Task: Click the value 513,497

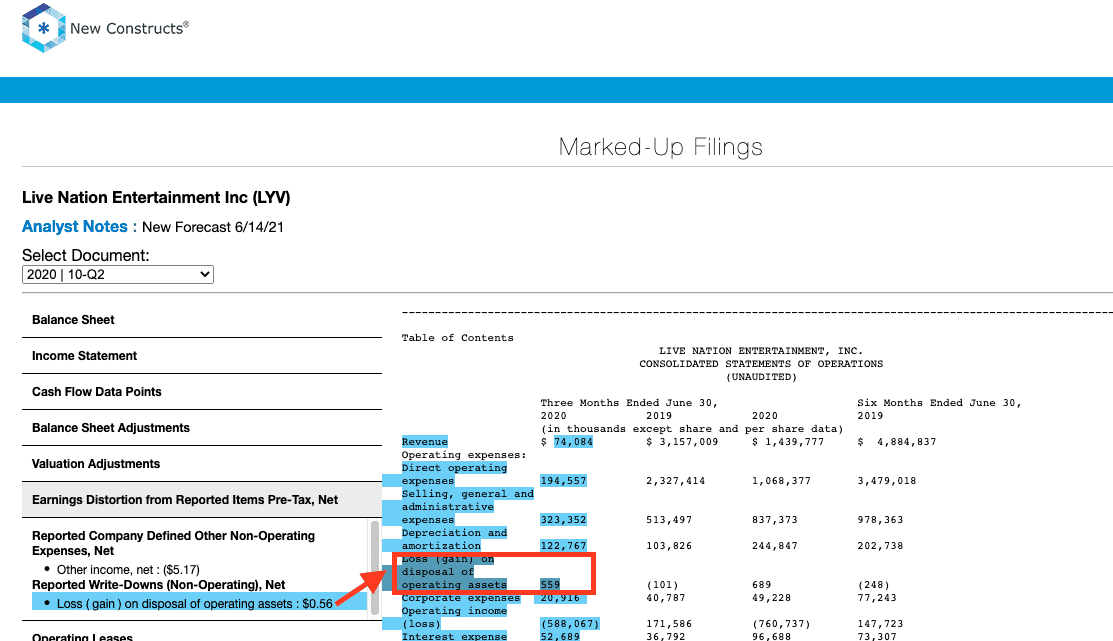Action: coord(669,520)
